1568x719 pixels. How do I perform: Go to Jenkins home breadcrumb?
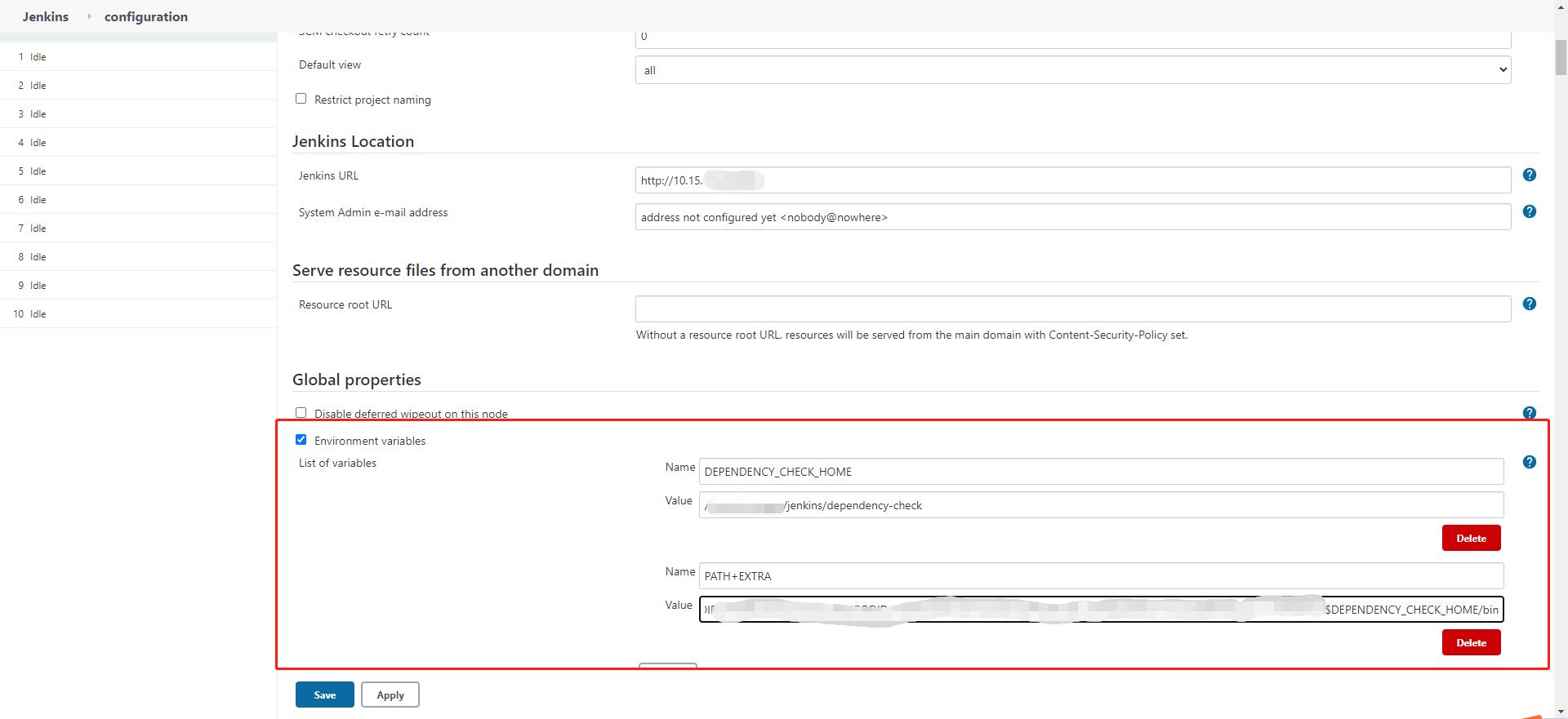tap(46, 16)
